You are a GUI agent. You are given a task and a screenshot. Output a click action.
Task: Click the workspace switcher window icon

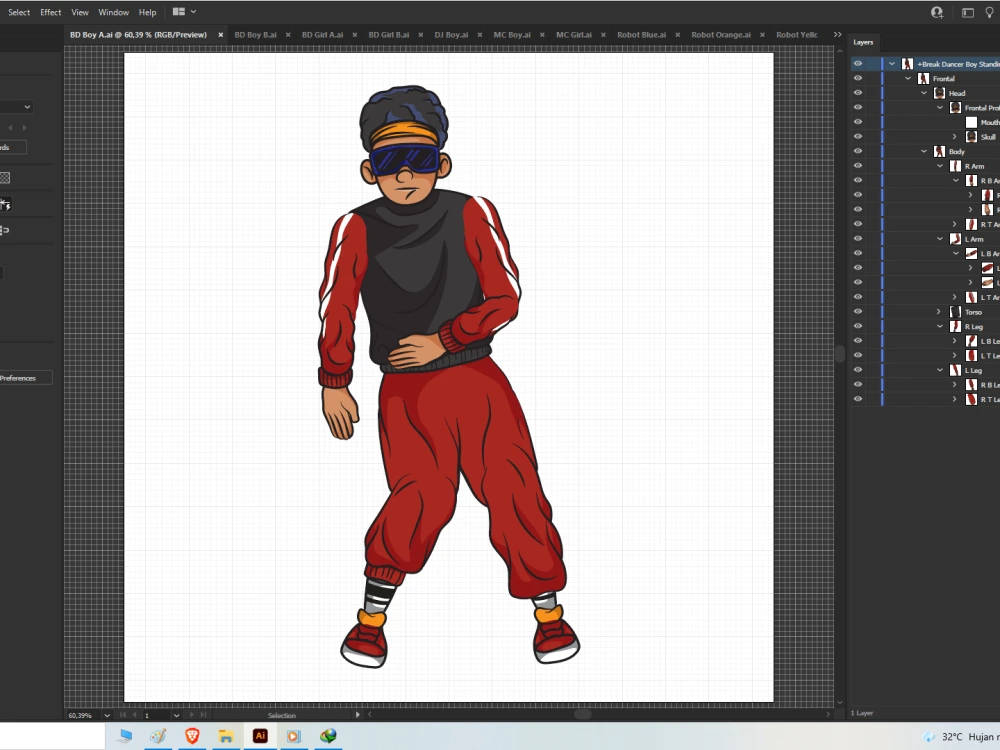pyautogui.click(x=968, y=12)
